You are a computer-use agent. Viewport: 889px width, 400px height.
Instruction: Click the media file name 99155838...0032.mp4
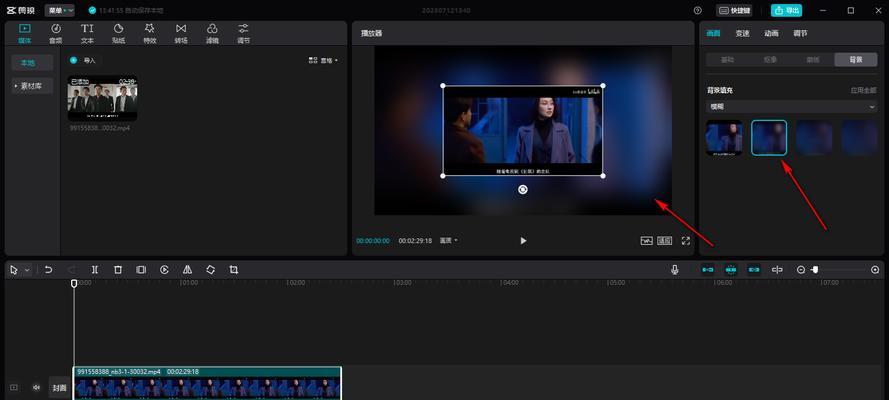coord(100,128)
